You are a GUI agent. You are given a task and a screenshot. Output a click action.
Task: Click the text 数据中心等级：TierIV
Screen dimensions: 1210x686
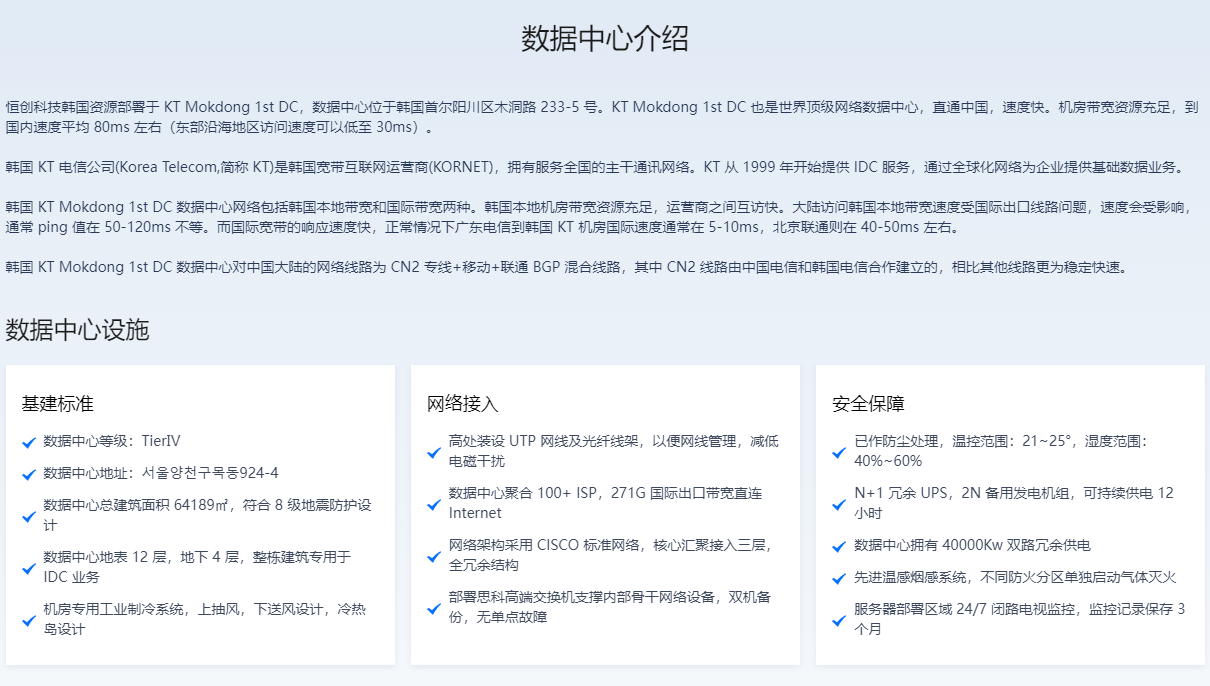[x=112, y=441]
